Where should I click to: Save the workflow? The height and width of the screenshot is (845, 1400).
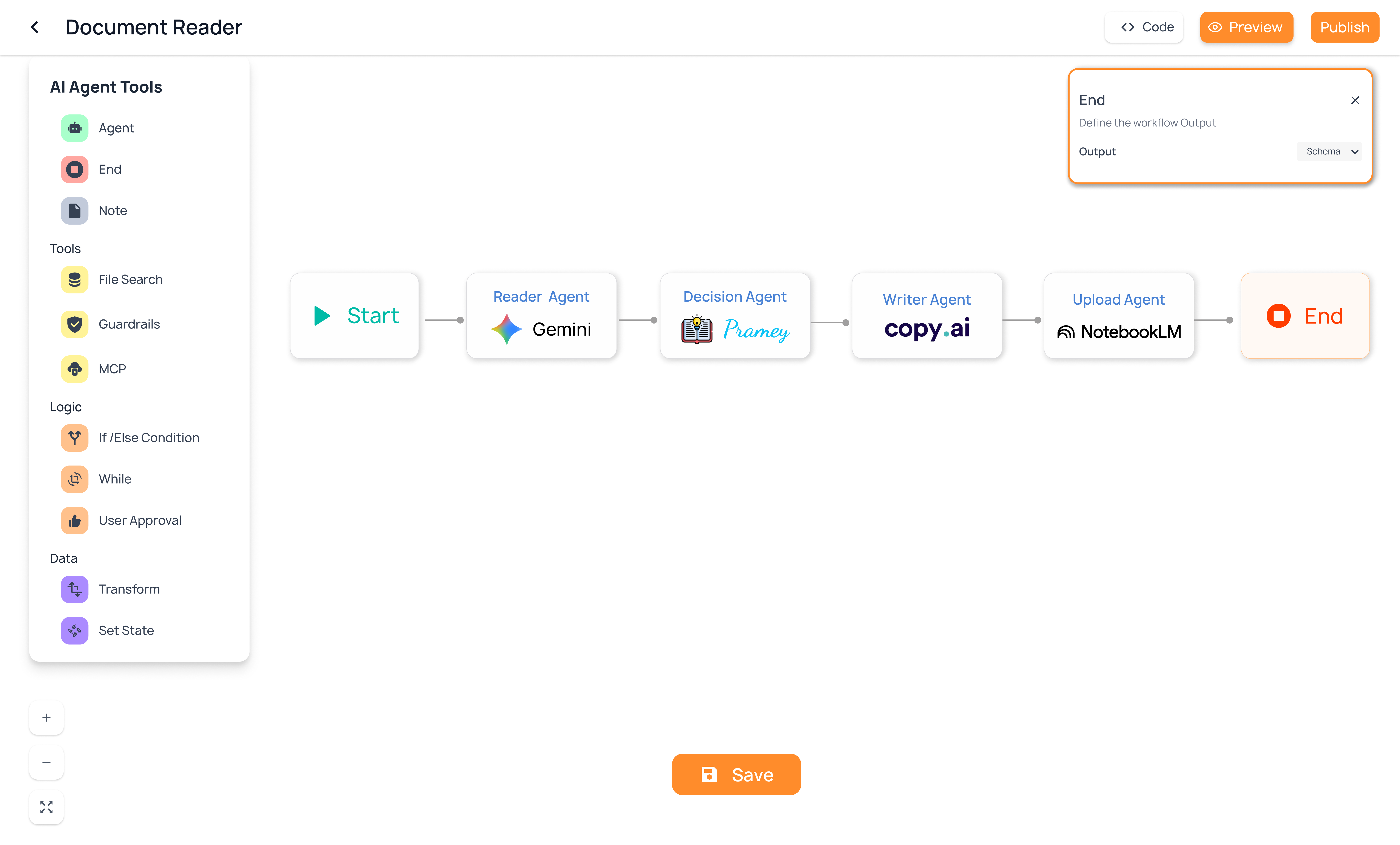pos(736,774)
